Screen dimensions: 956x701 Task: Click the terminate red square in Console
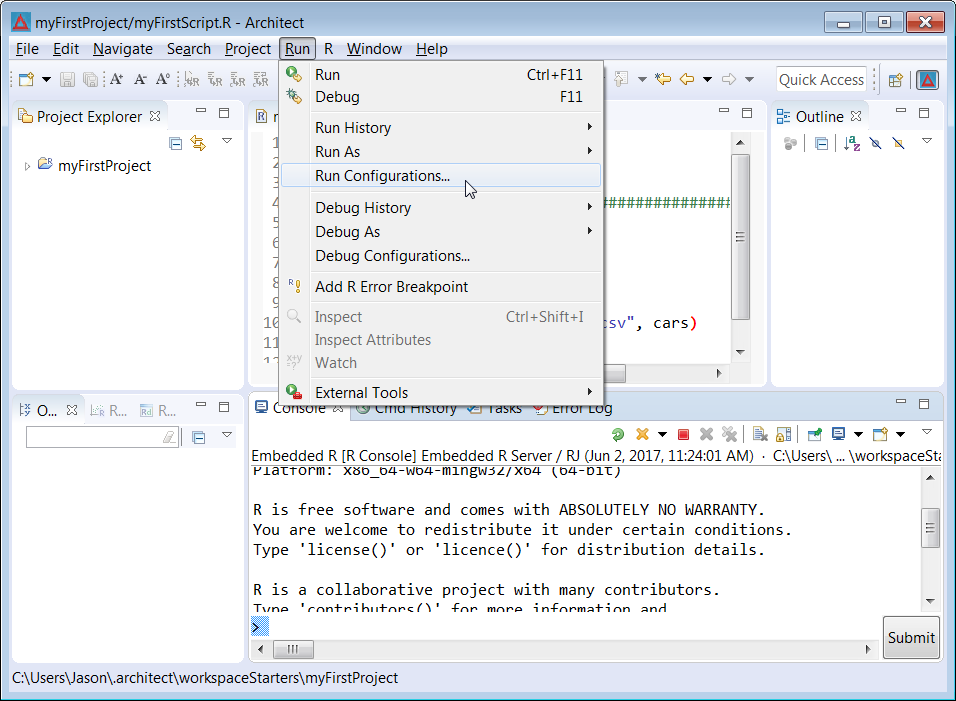pyautogui.click(x=683, y=435)
